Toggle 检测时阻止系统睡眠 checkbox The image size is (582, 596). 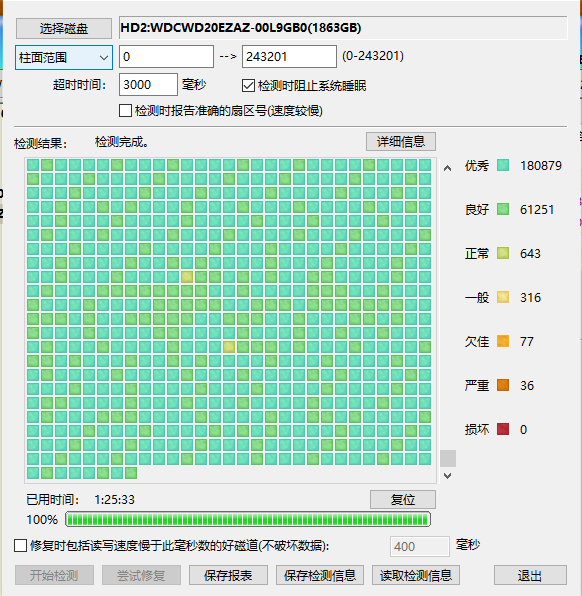248,86
